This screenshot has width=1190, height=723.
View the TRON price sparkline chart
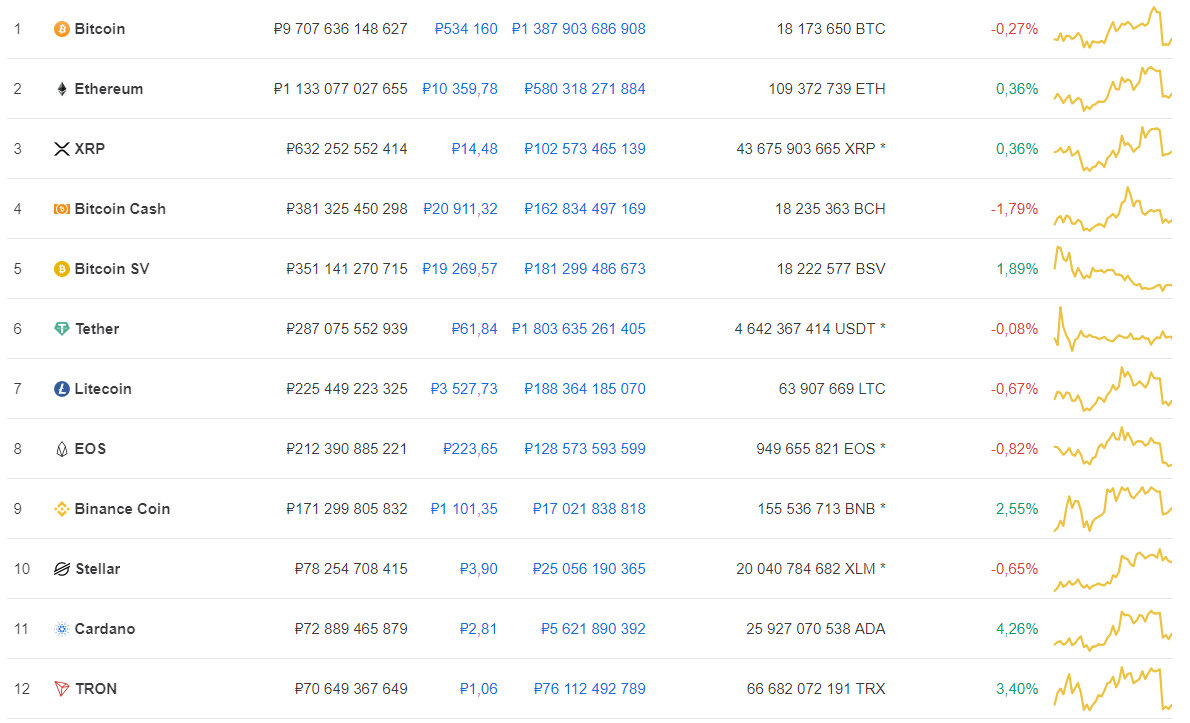(x=1113, y=689)
